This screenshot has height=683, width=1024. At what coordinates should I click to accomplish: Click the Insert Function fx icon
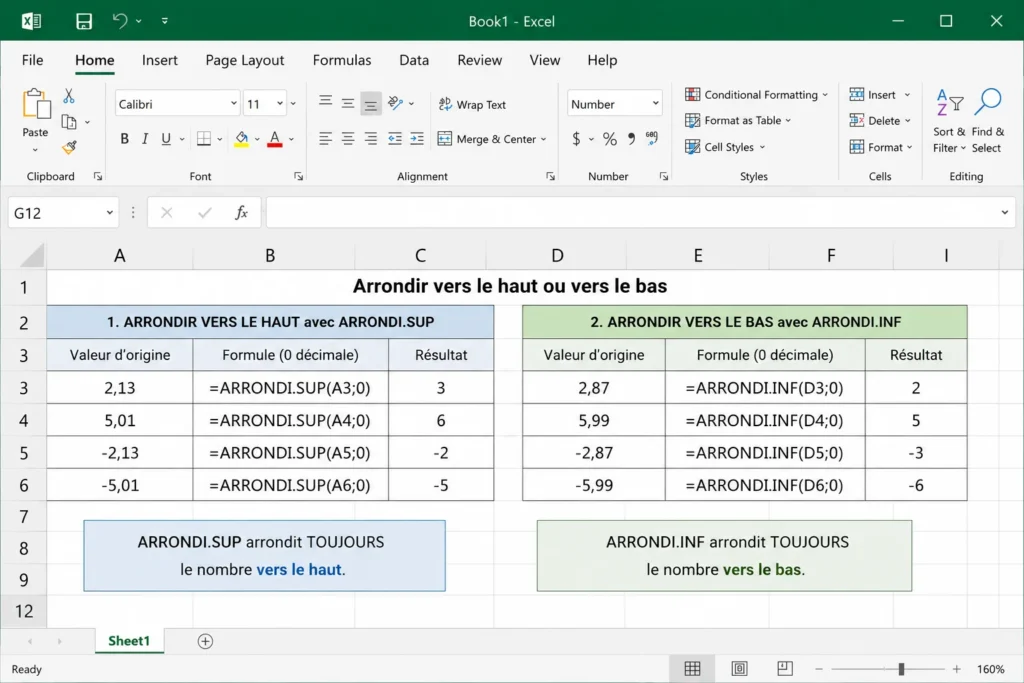click(242, 212)
